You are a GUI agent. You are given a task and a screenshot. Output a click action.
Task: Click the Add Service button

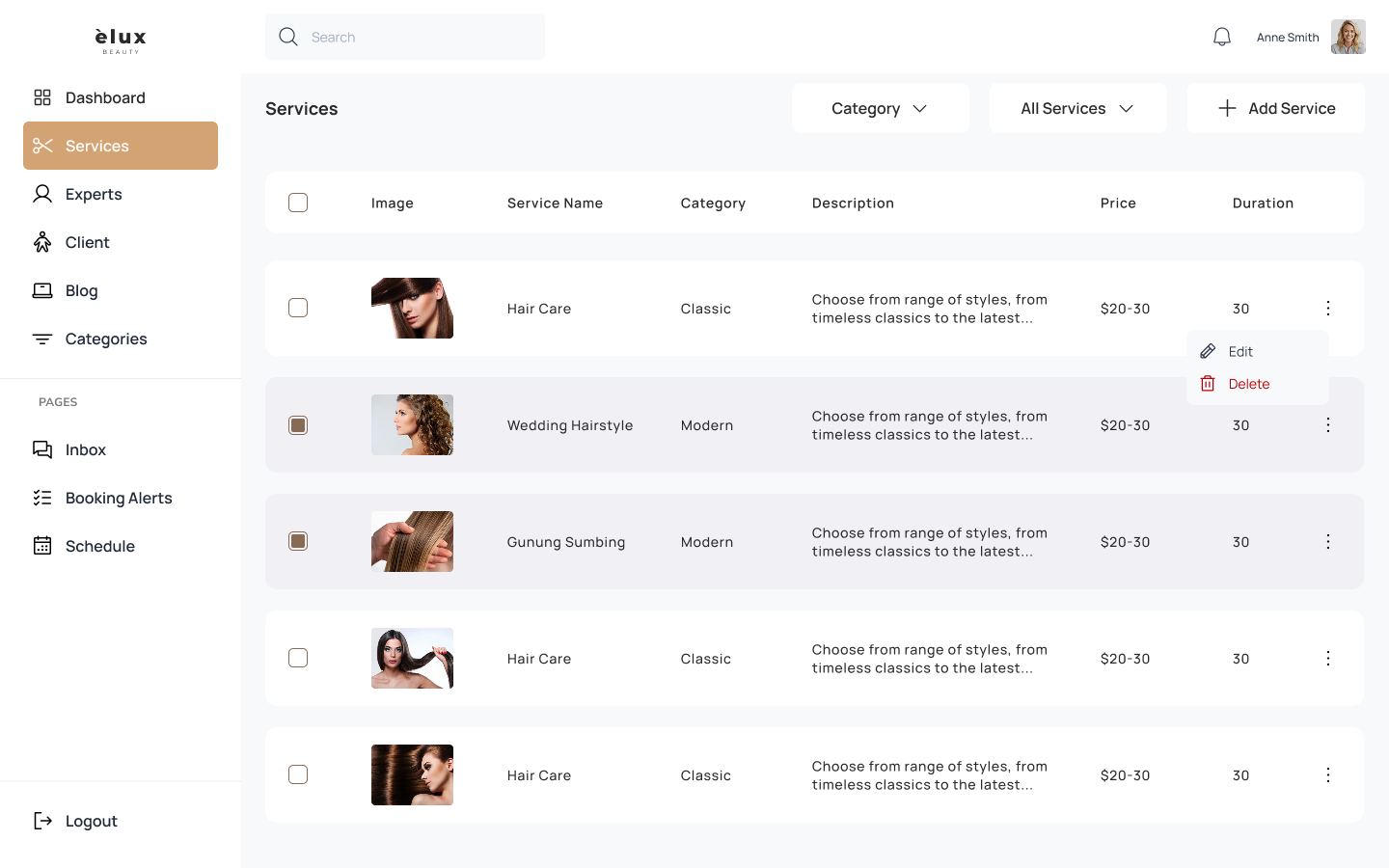click(x=1275, y=108)
